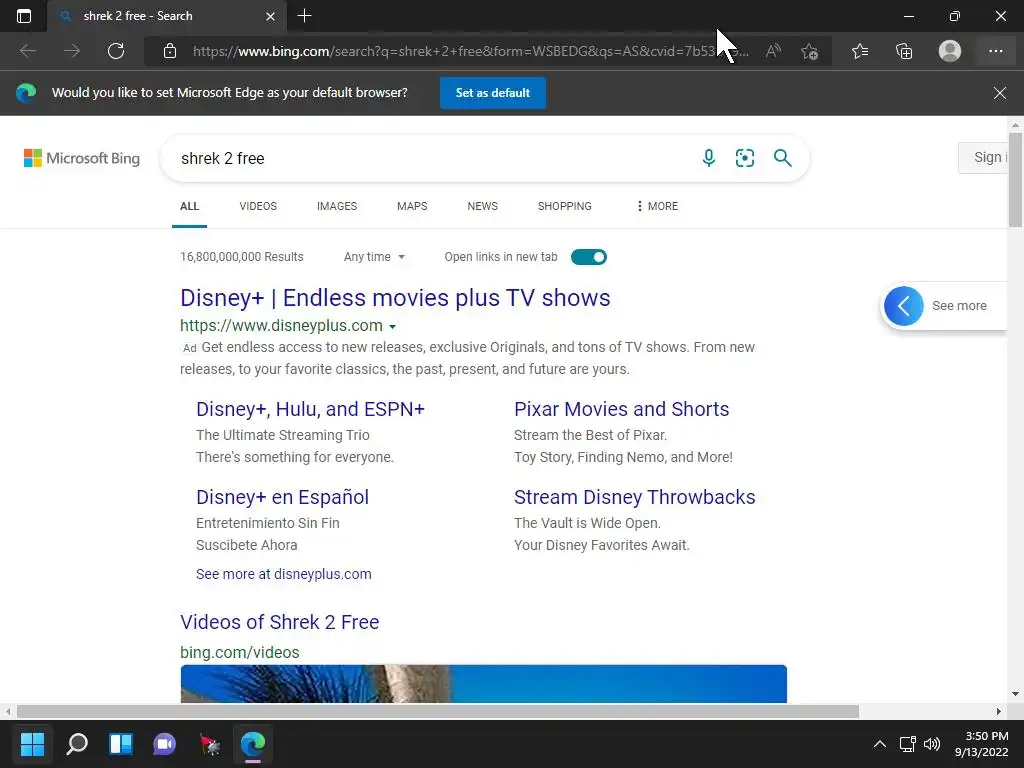Click the horizontal page scrollbar
The height and width of the screenshot is (768, 1024).
438,711
